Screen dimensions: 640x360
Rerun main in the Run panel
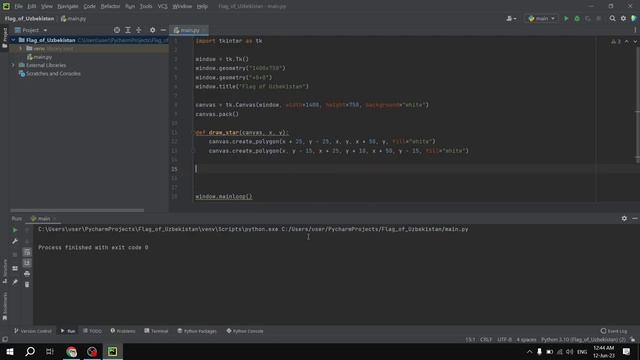tap(15, 230)
